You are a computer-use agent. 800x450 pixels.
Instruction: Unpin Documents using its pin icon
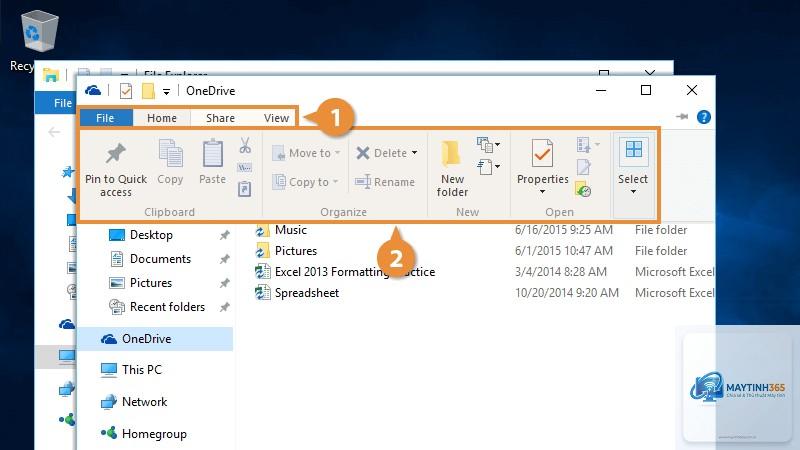point(224,259)
